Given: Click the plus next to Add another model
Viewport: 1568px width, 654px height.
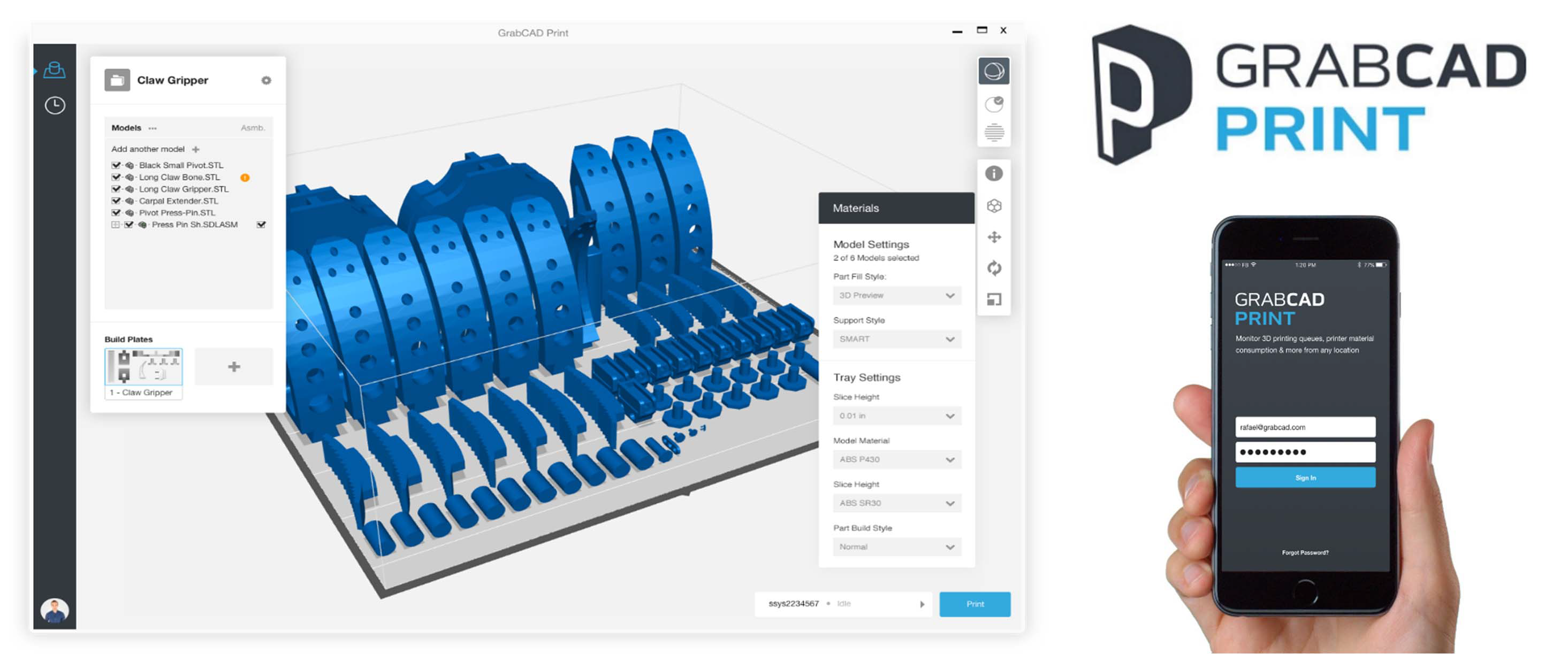Looking at the screenshot, I should [x=195, y=149].
